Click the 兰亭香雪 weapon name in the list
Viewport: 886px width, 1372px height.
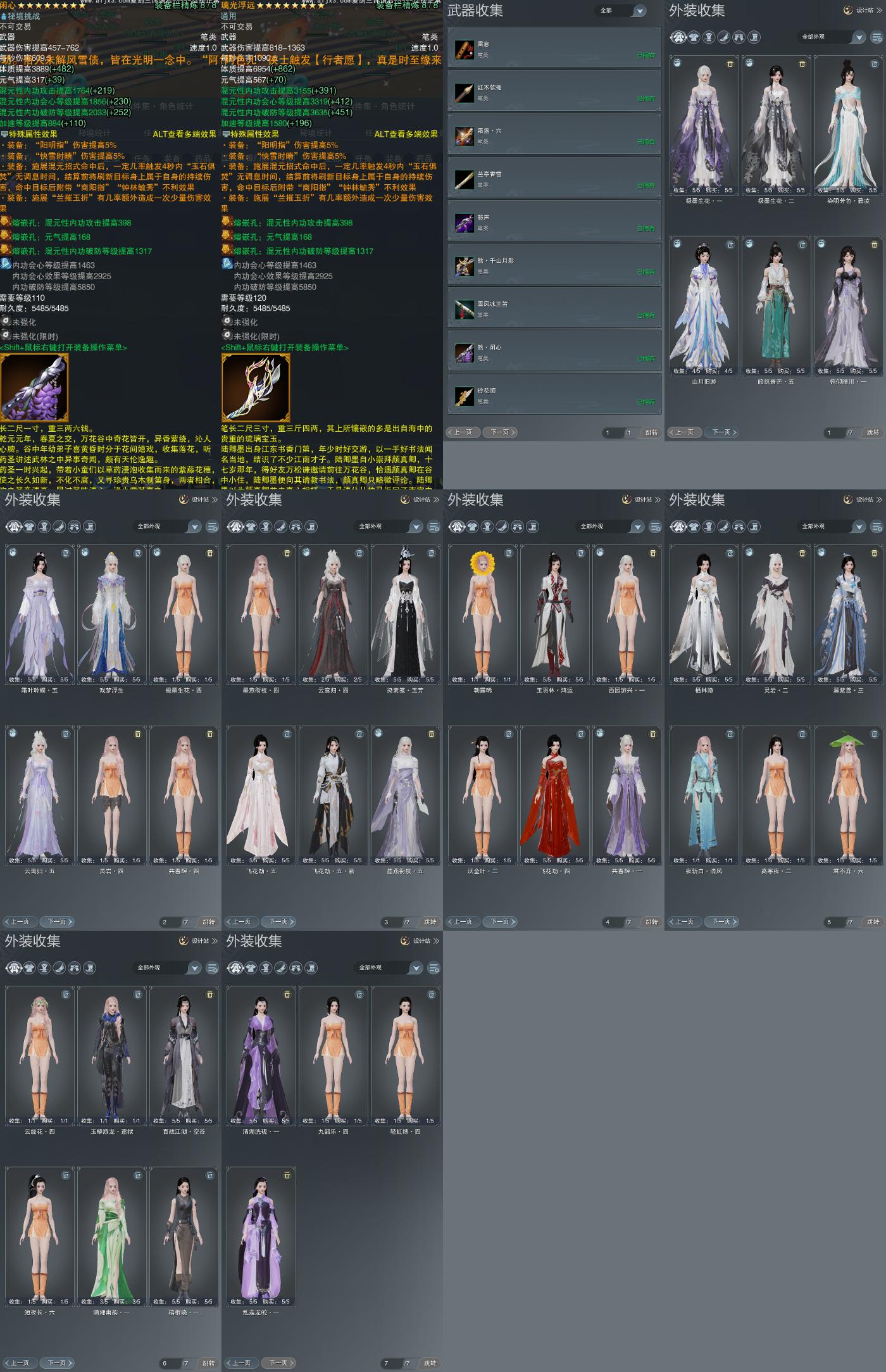tap(489, 174)
